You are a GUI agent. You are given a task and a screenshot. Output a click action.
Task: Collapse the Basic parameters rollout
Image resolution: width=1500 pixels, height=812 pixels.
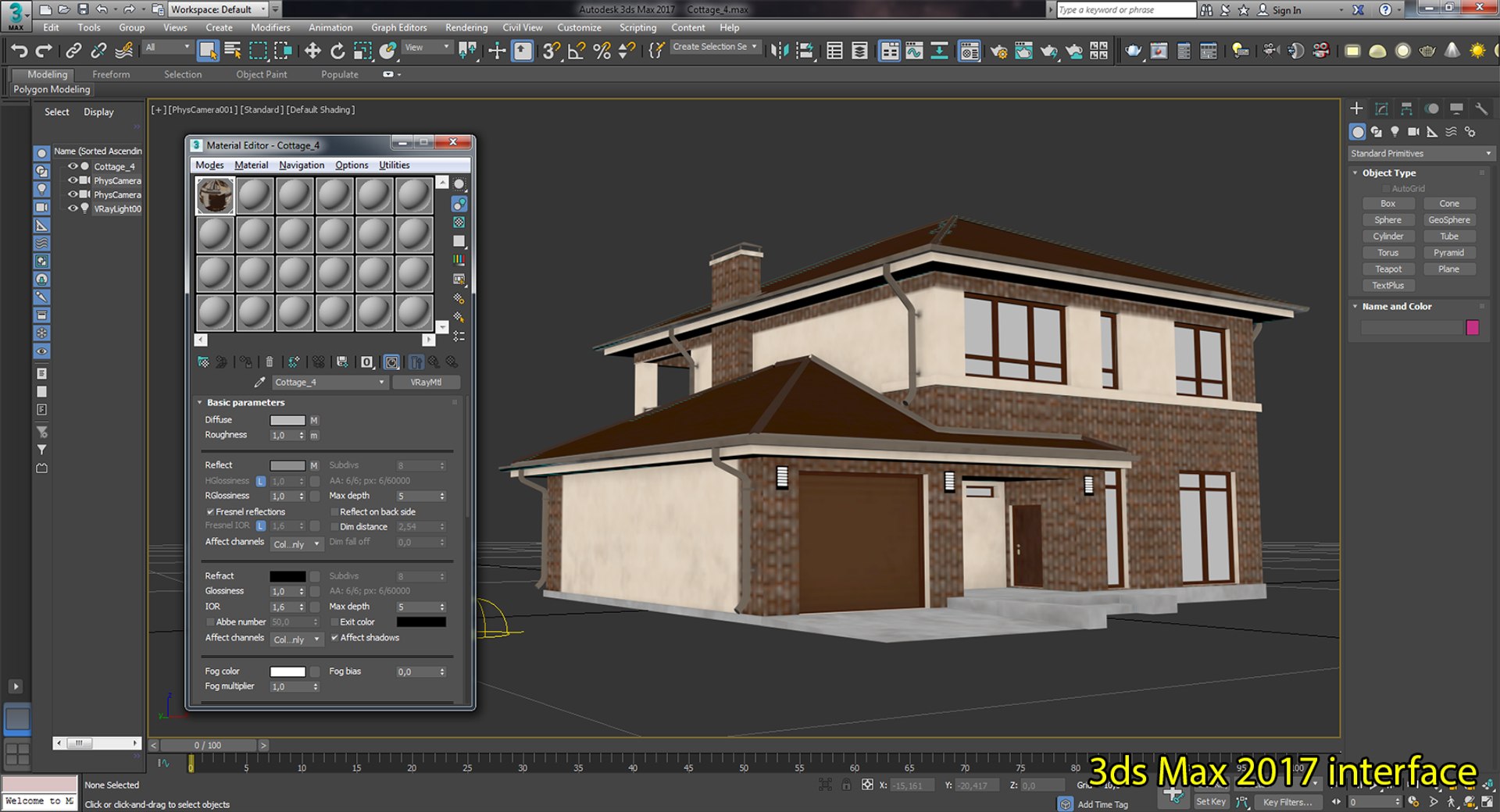point(200,403)
